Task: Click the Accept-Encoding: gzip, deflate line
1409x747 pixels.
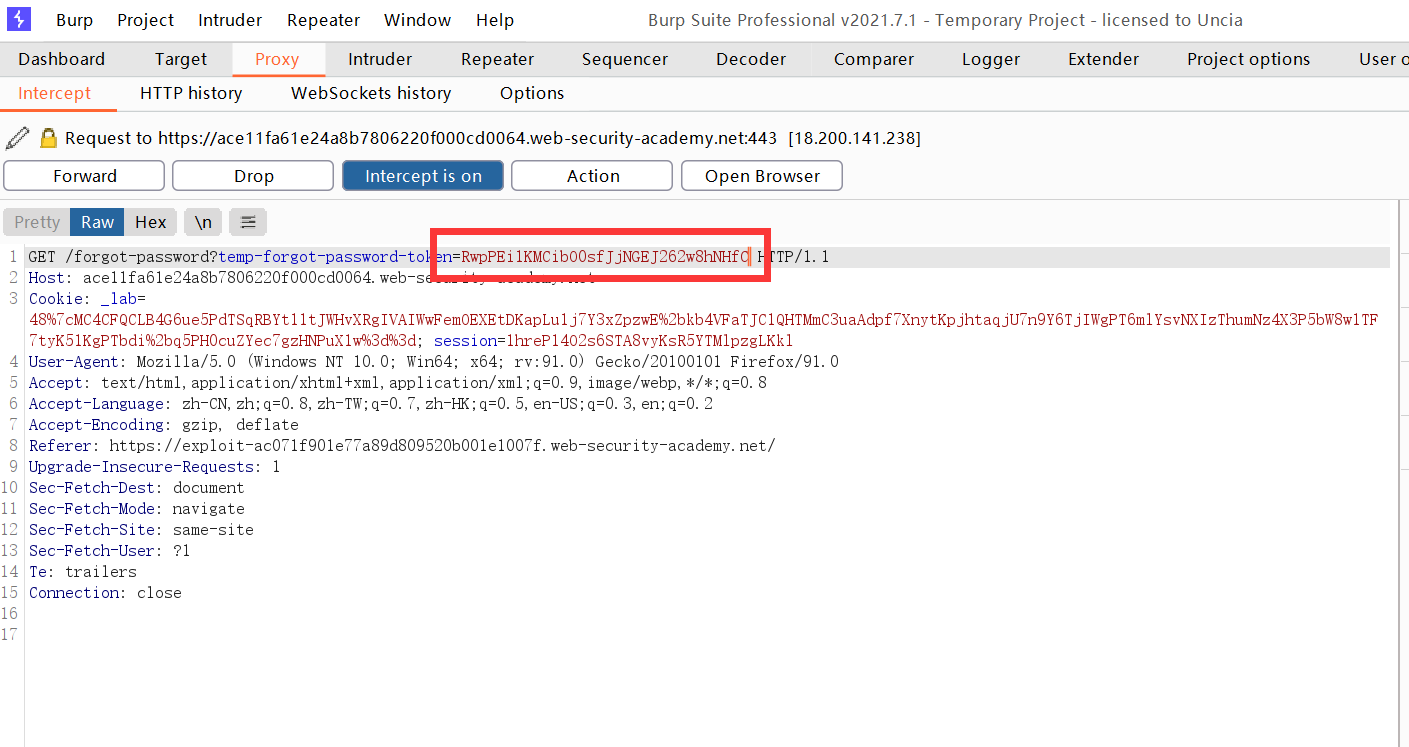Action: [163, 425]
